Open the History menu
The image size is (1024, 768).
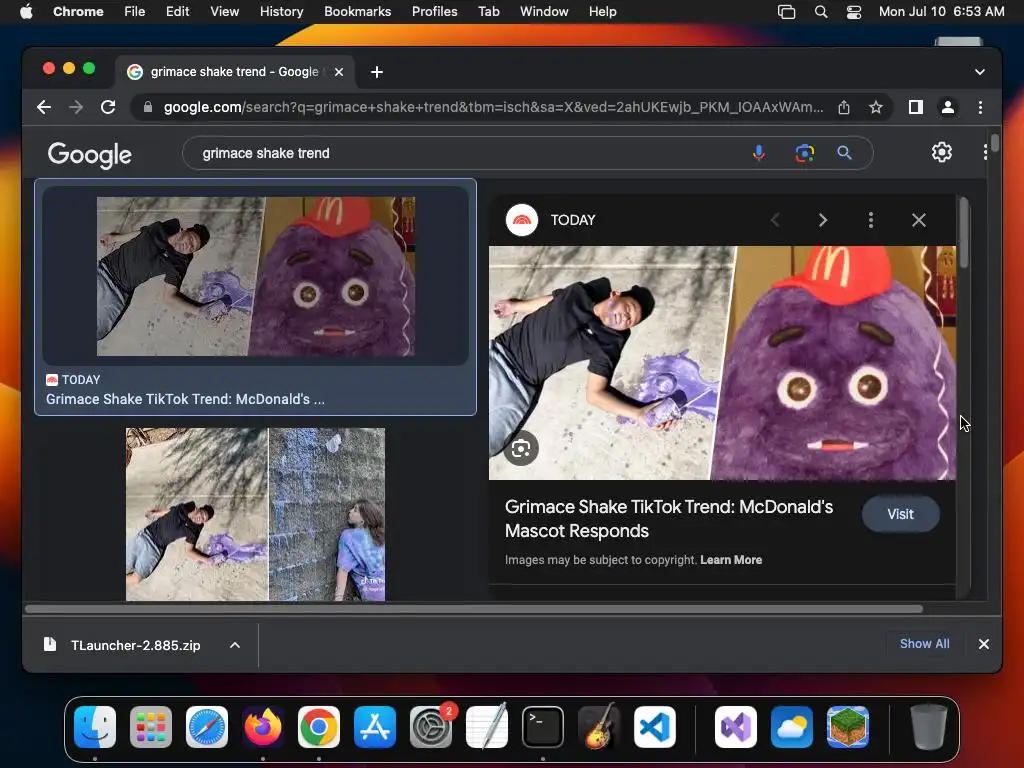(281, 12)
